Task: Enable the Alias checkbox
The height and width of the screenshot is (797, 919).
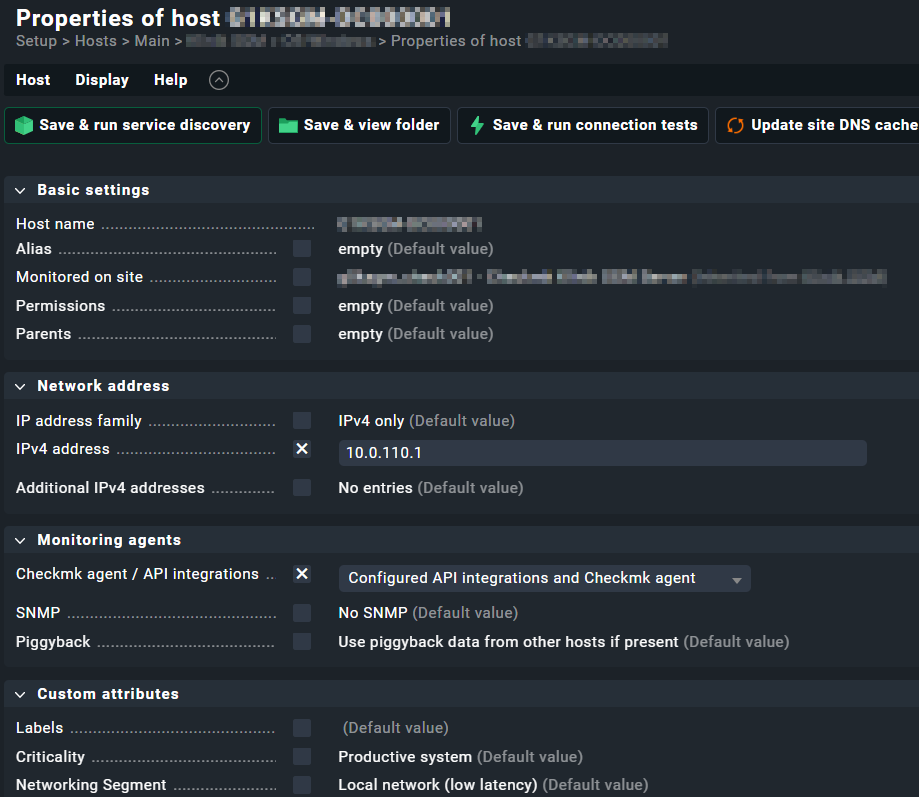Action: (x=302, y=249)
